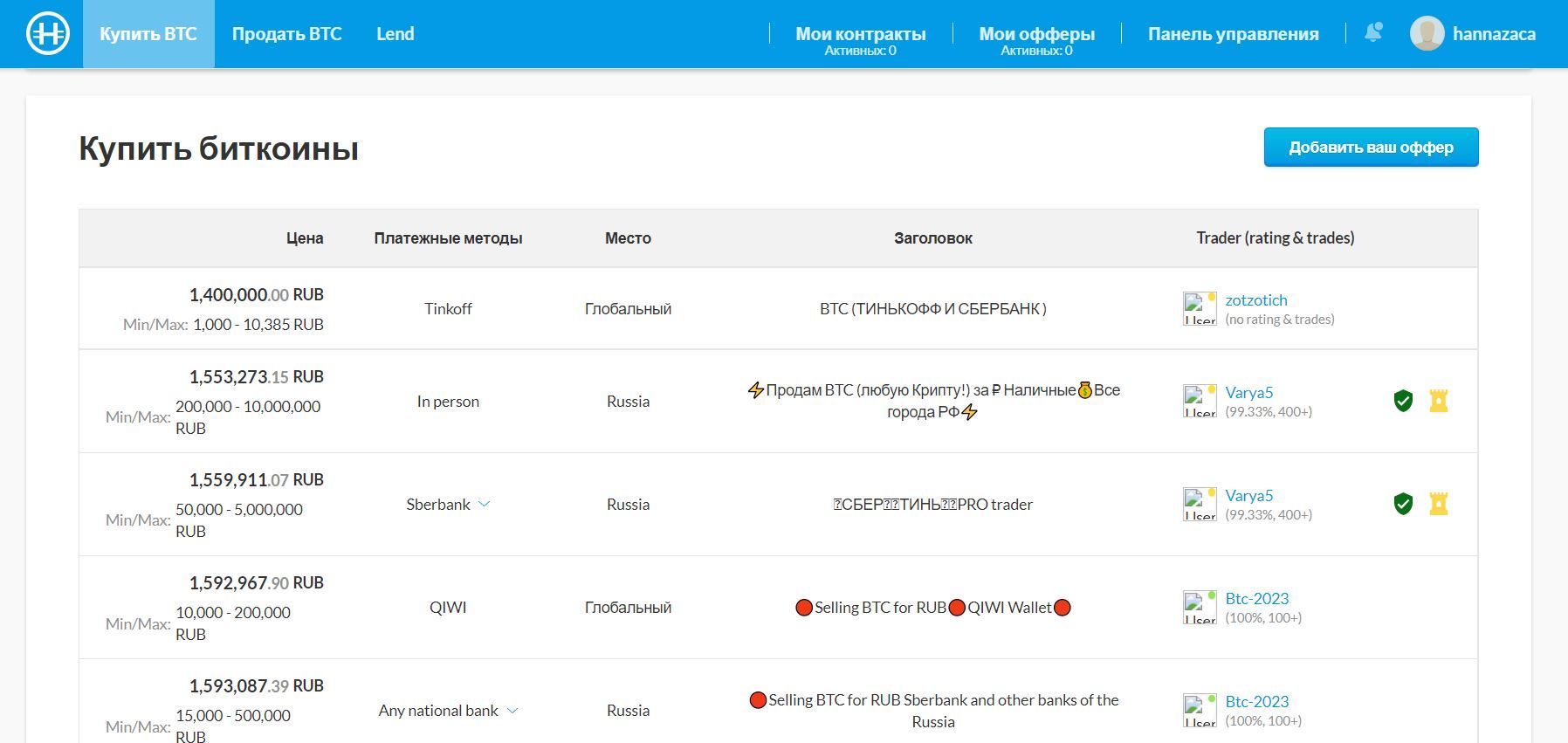Click the green verified shield on the In person offer
The image size is (1568, 743).
pyautogui.click(x=1403, y=401)
